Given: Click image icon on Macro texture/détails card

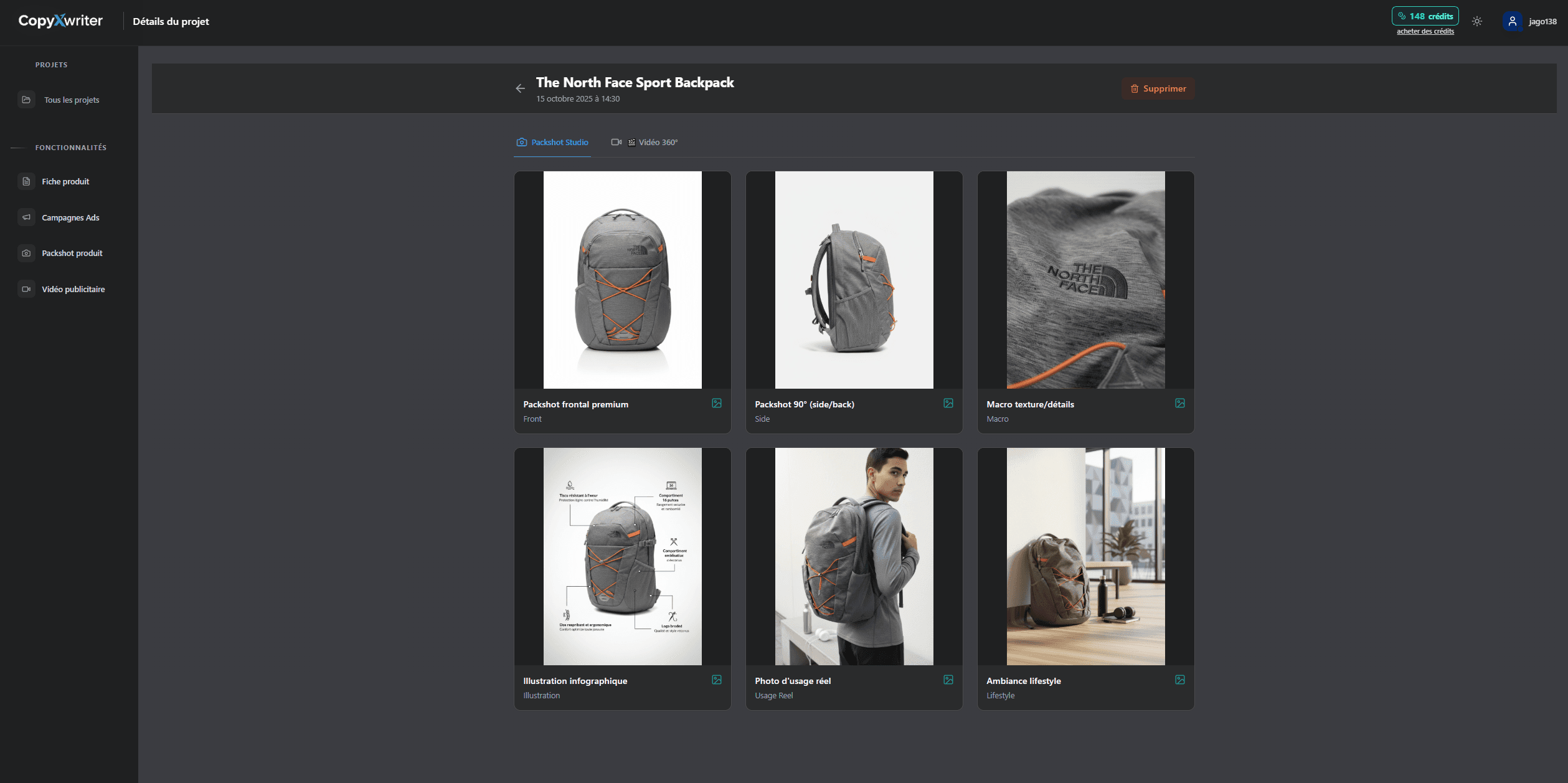Looking at the screenshot, I should tap(1180, 403).
